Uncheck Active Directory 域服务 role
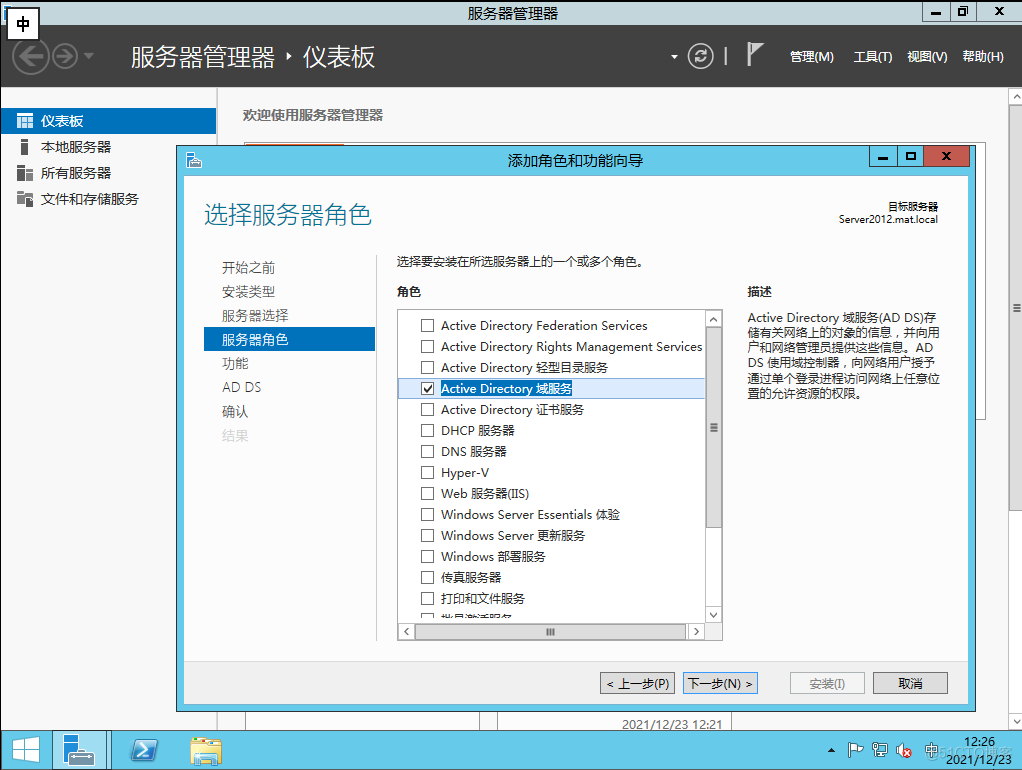This screenshot has height=770, width=1022. click(428, 389)
